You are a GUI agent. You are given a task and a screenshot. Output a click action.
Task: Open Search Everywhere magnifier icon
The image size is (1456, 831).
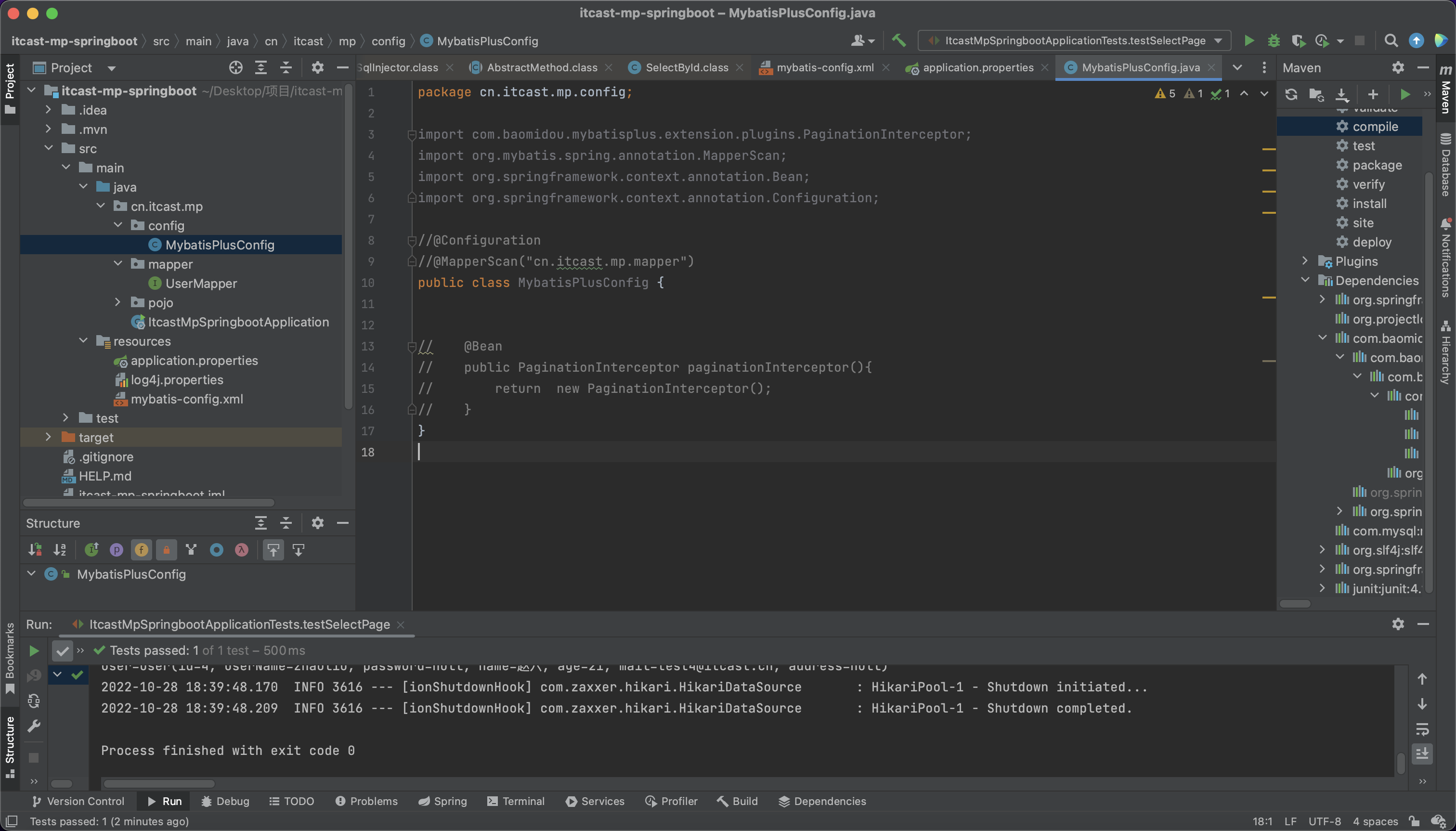pyautogui.click(x=1391, y=40)
